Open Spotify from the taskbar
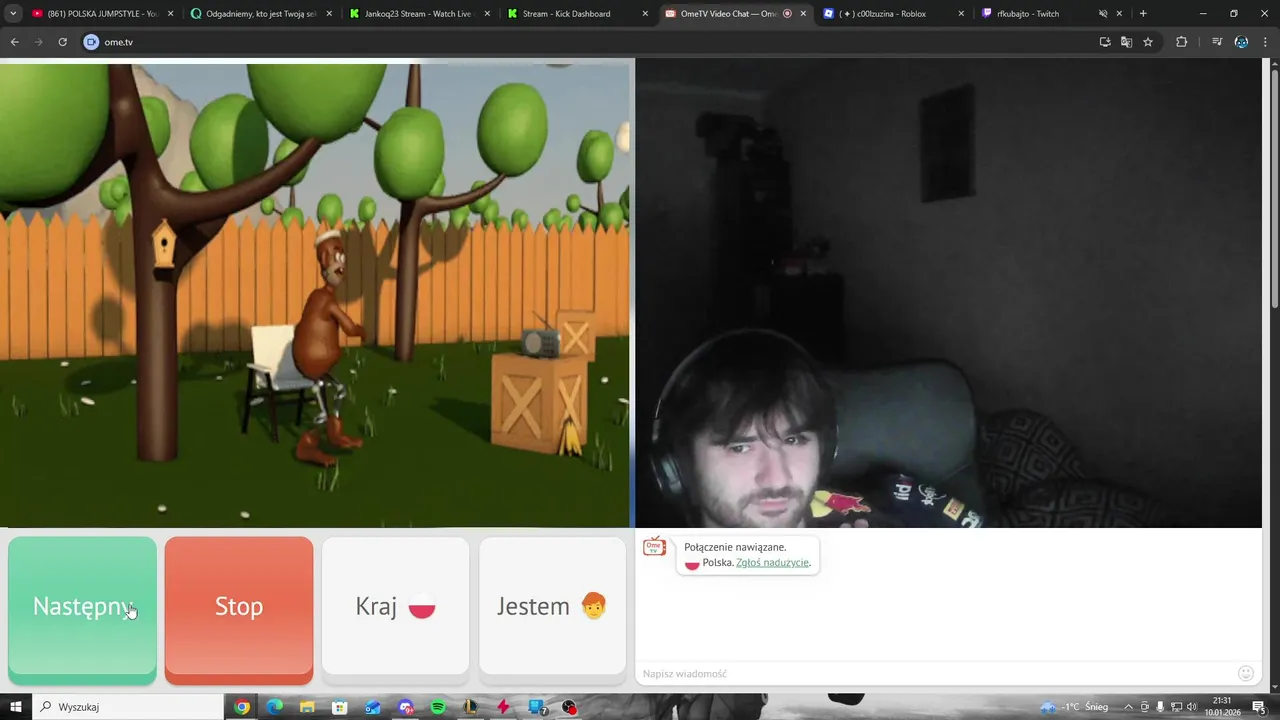This screenshot has width=1280, height=720. 438,707
